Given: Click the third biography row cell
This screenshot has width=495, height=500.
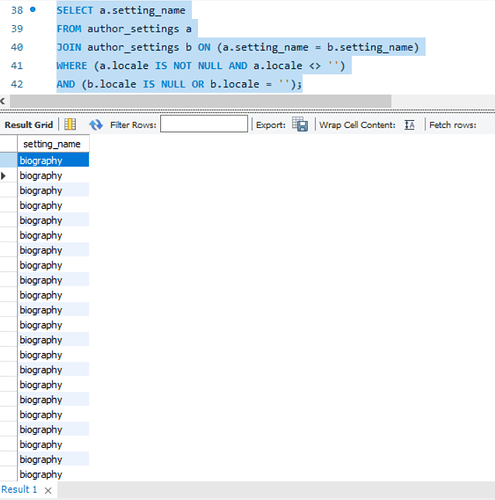Looking at the screenshot, I should (53, 190).
